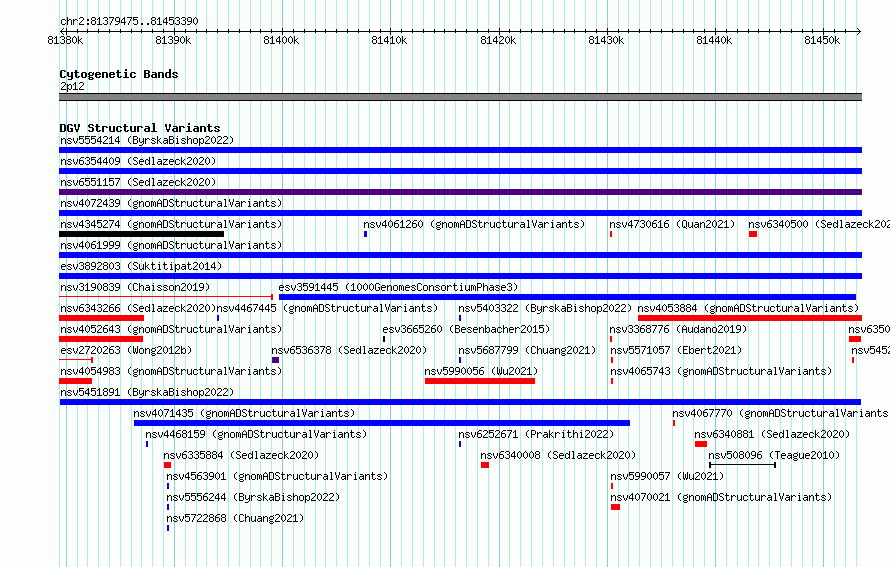The image size is (890, 567).
Task: Open nsv4563901 gnomAD variant label
Action: click(x=277, y=476)
